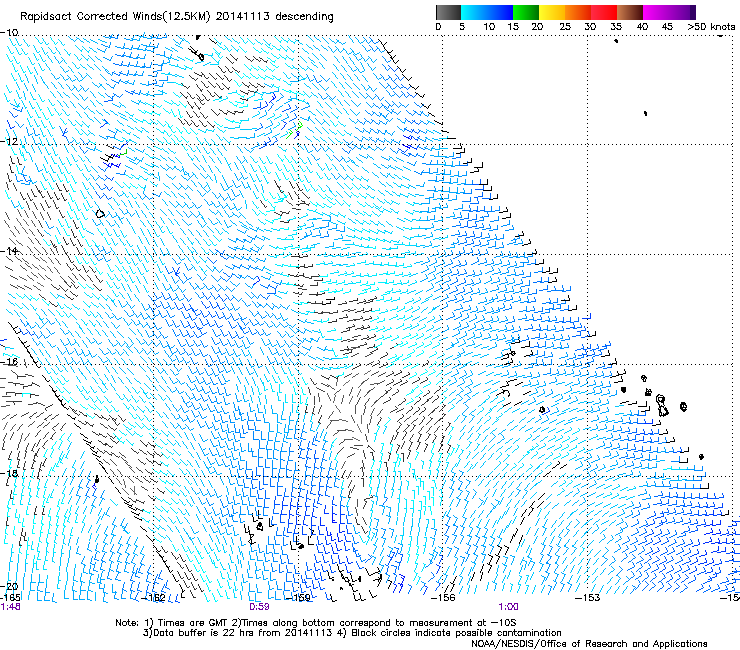The image size is (740, 650).
Task: Click the 'Rapidscat Corrected Winds(12.5KM)' title text
Action: click(x=115, y=17)
